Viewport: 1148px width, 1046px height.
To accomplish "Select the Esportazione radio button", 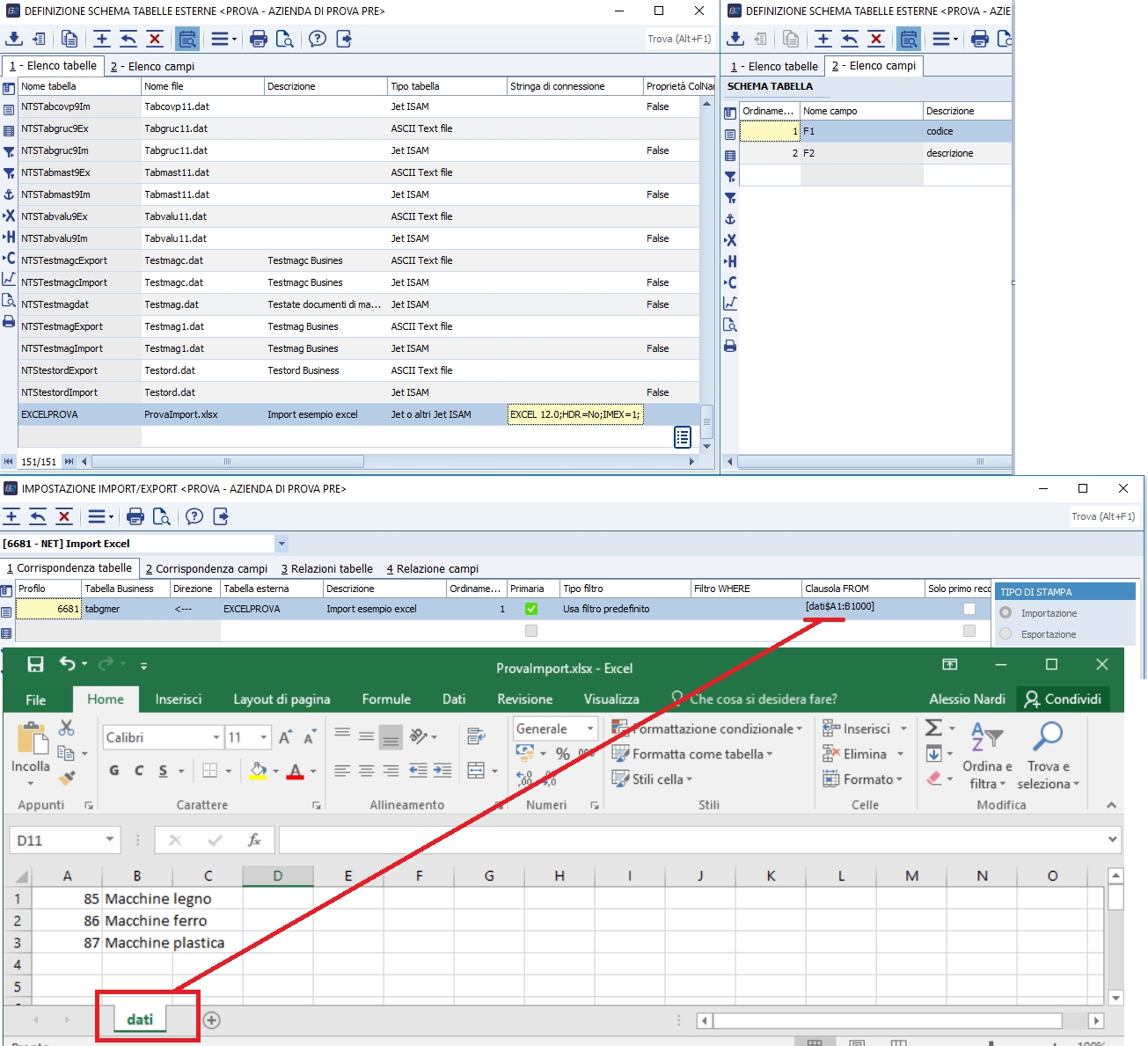I will 1005,633.
